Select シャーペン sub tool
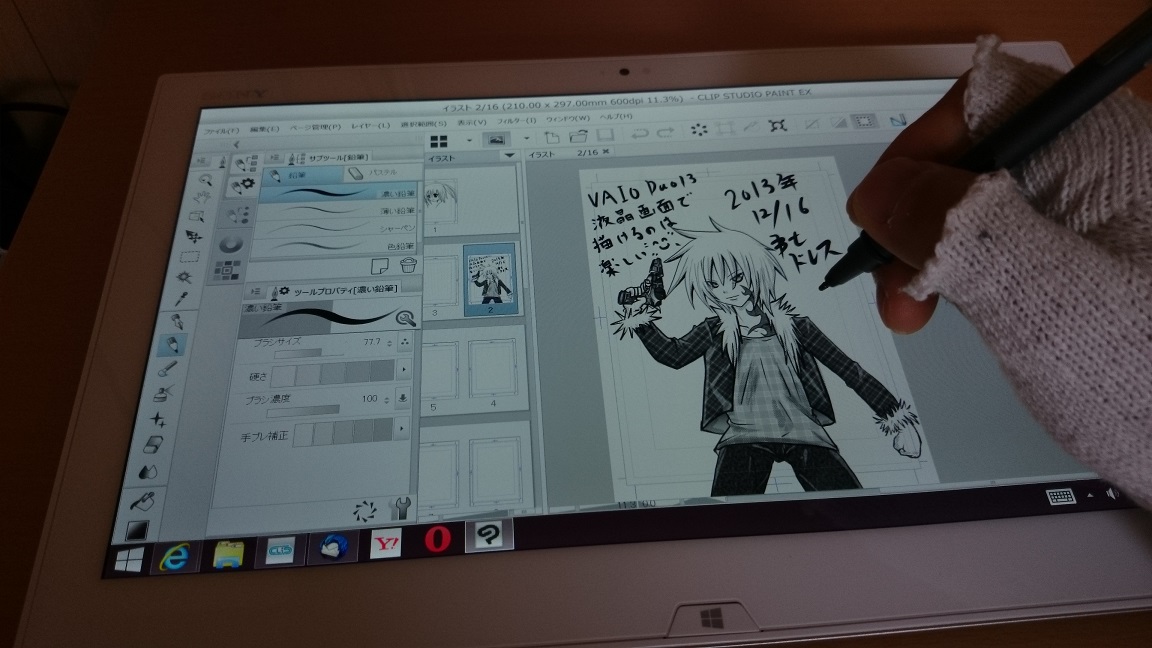Viewport: 1152px width, 648px height. tap(336, 228)
